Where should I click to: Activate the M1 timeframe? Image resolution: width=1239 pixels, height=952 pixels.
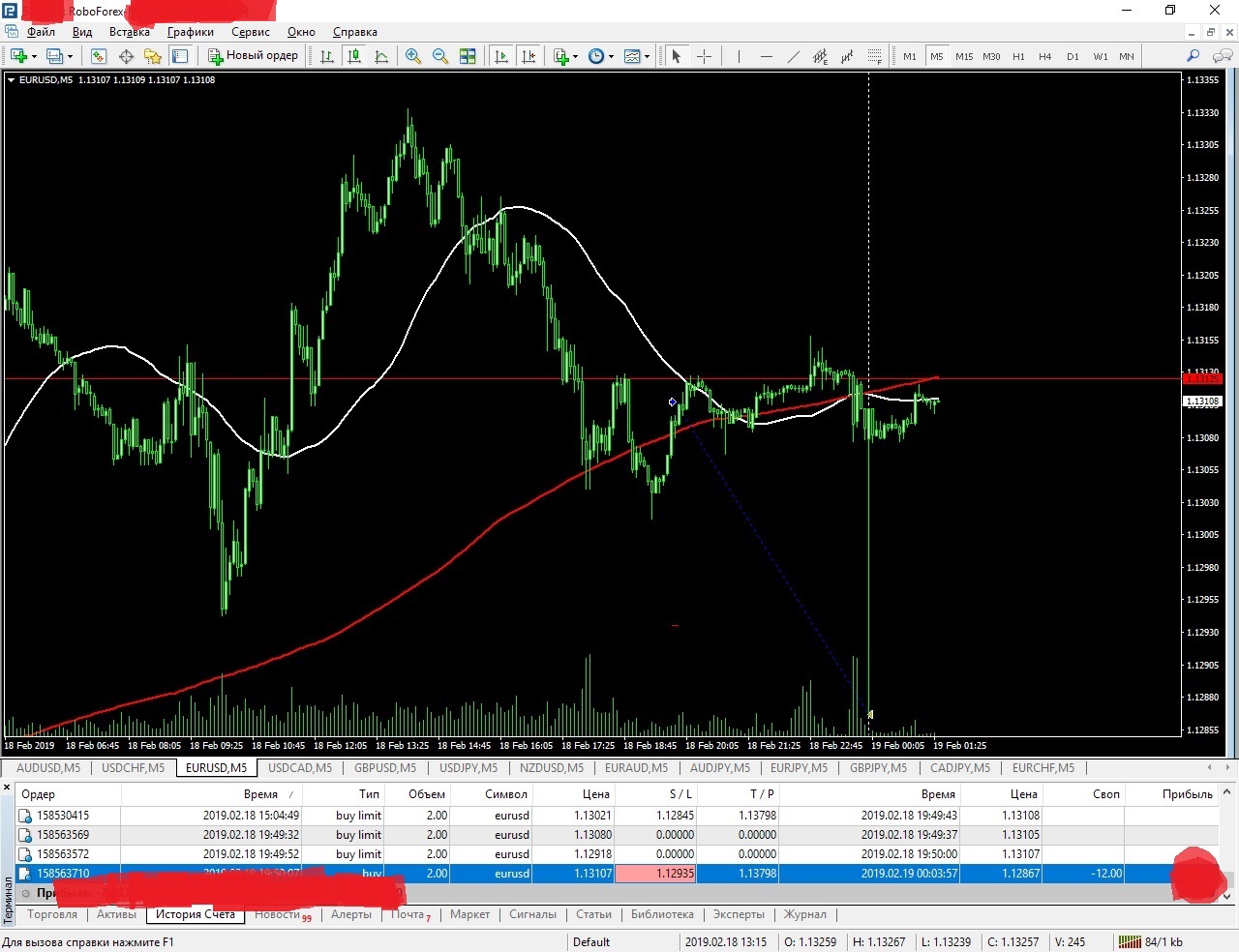pyautogui.click(x=910, y=56)
